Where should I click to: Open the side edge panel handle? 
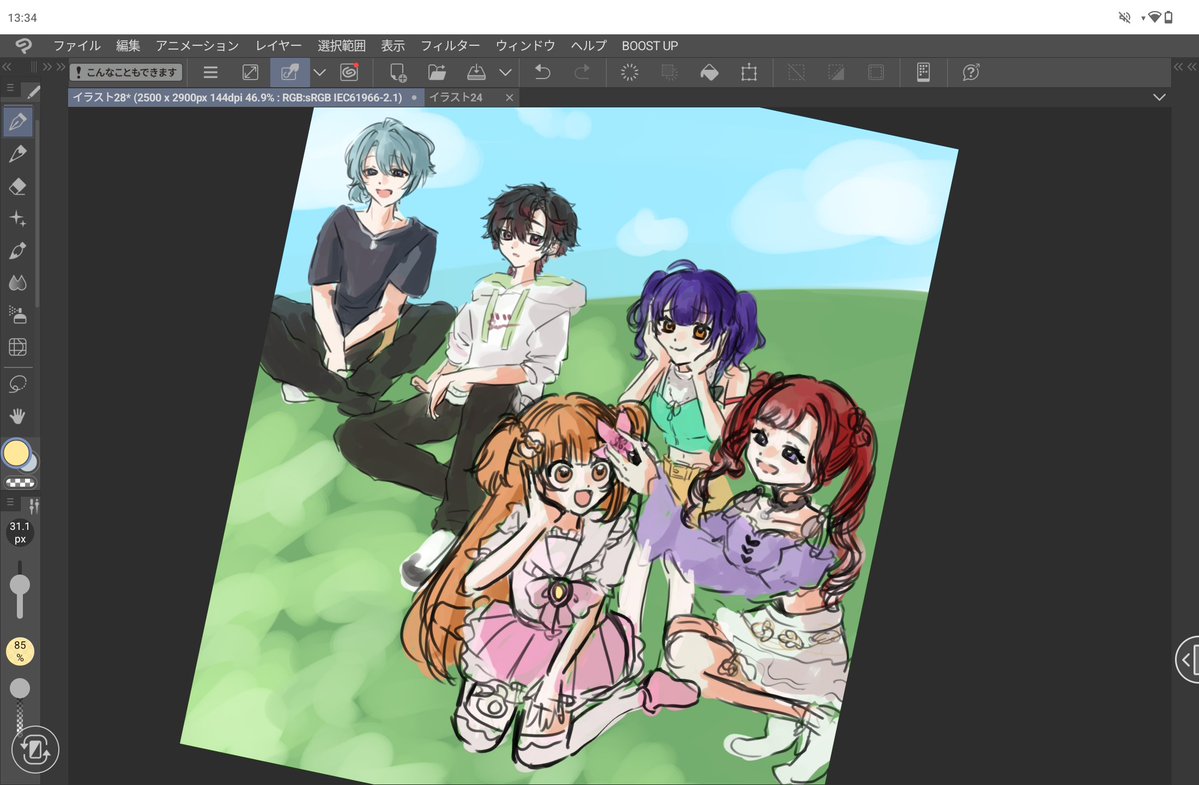pos(1188,659)
